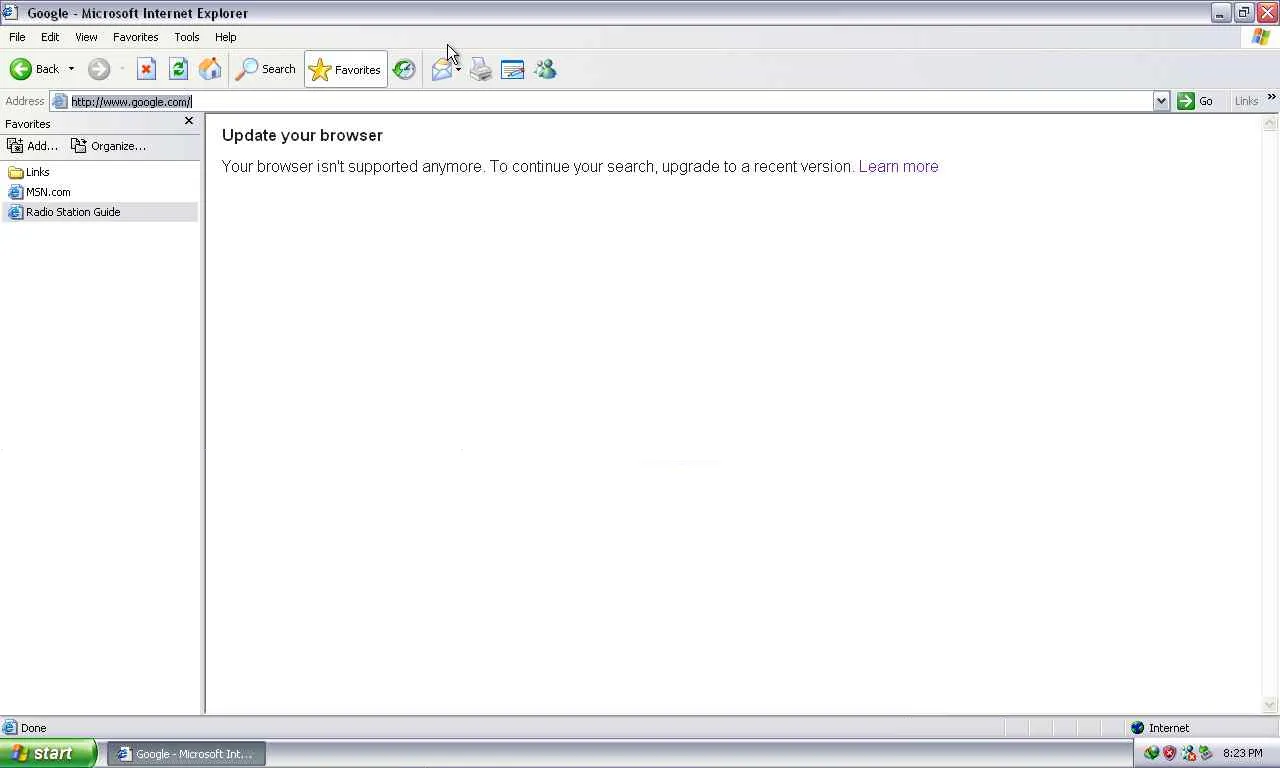Click the Links toolbar label
Image resolution: width=1280 pixels, height=768 pixels.
pyautogui.click(x=1246, y=101)
